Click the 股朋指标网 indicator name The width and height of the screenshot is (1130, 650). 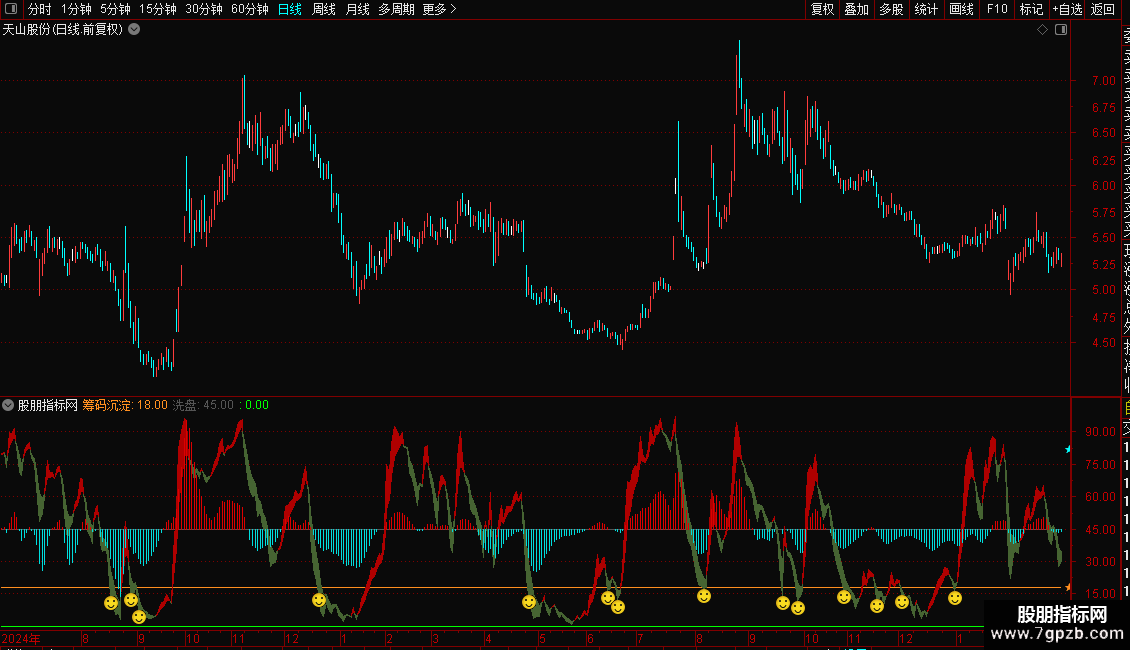[x=48, y=405]
